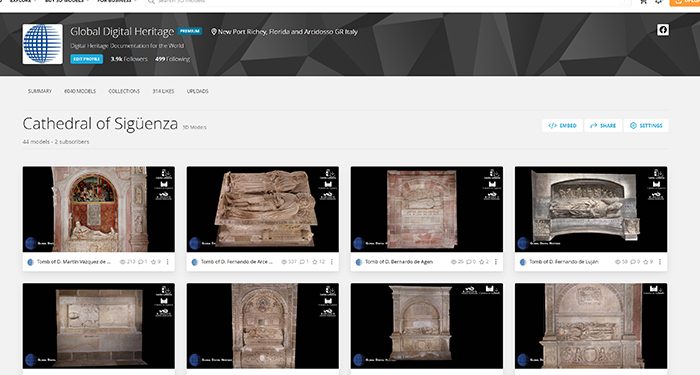Click the comment icon on the Martín Vázquez card
The height and width of the screenshot is (375, 700).
point(140,262)
